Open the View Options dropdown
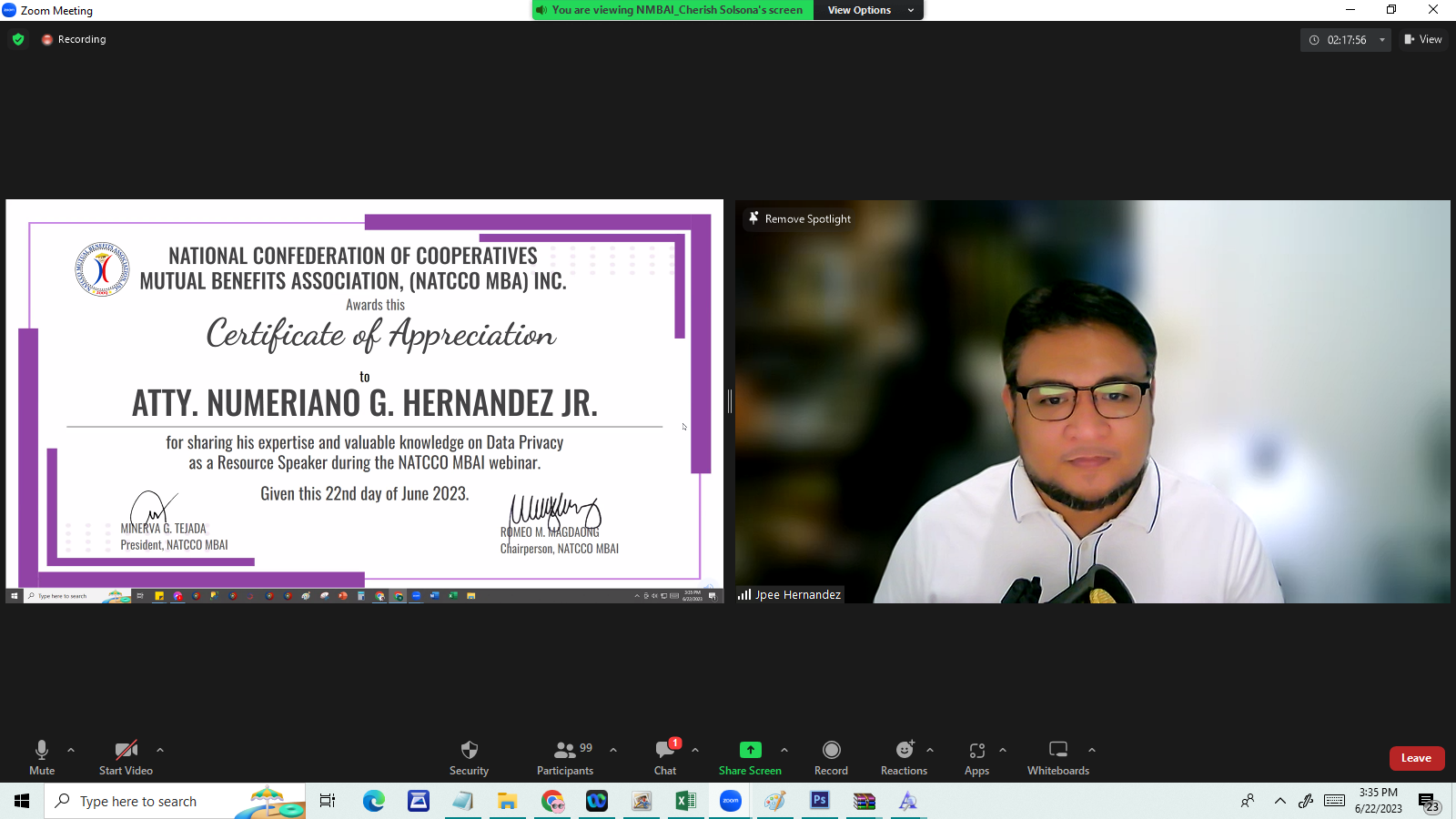 coord(870,10)
